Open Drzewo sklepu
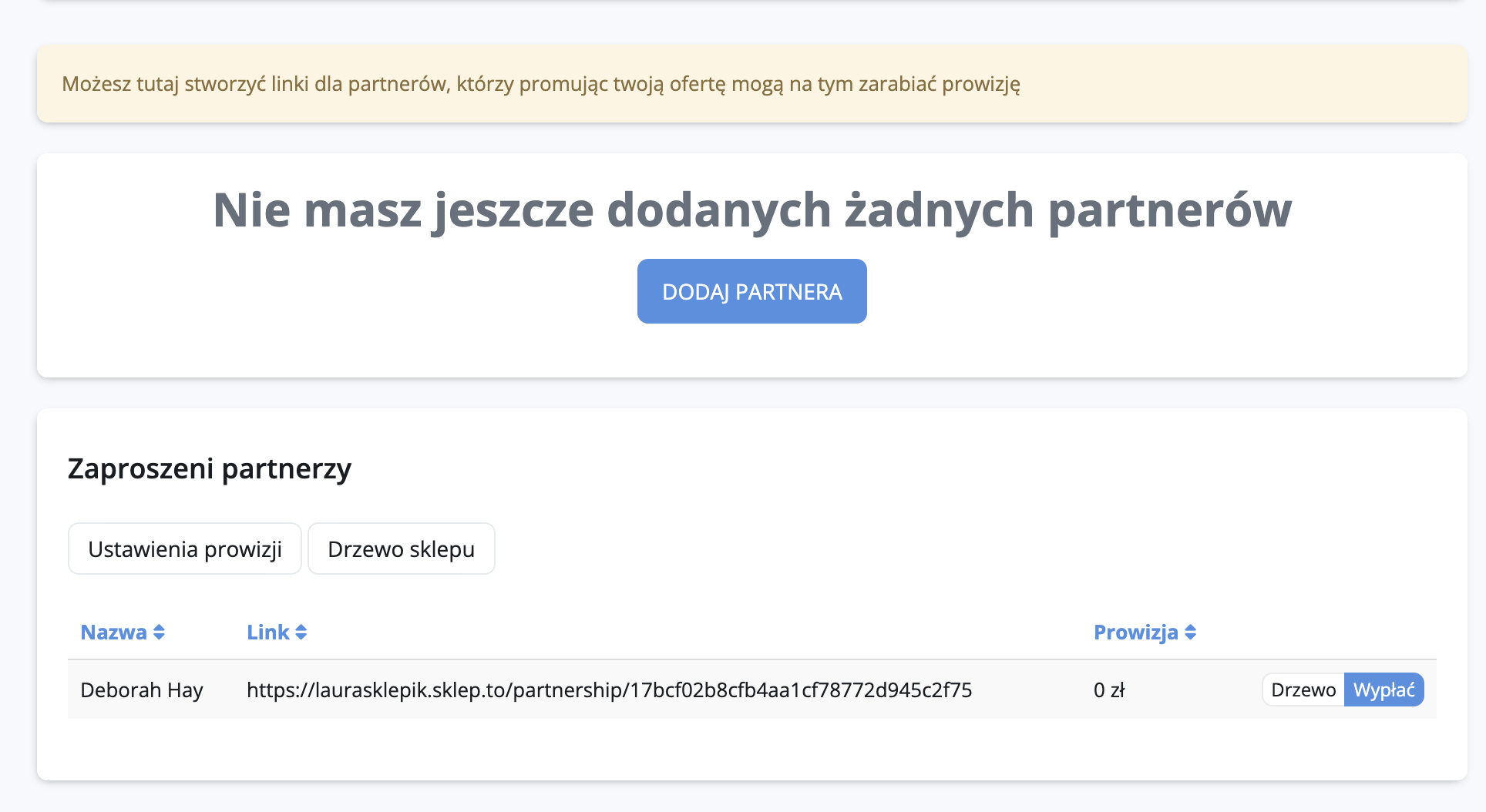 coord(401,549)
